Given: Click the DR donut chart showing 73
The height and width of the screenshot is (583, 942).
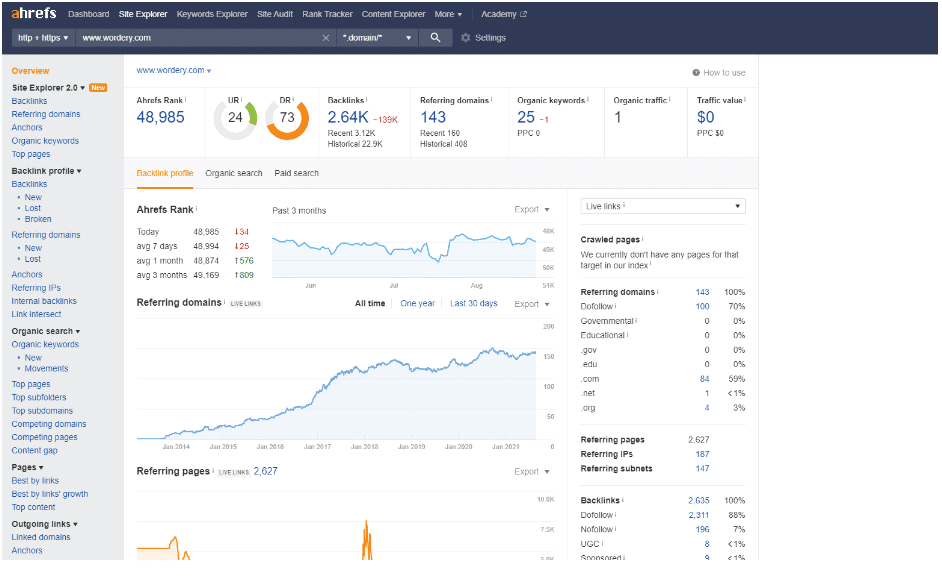Looking at the screenshot, I should click(x=287, y=118).
